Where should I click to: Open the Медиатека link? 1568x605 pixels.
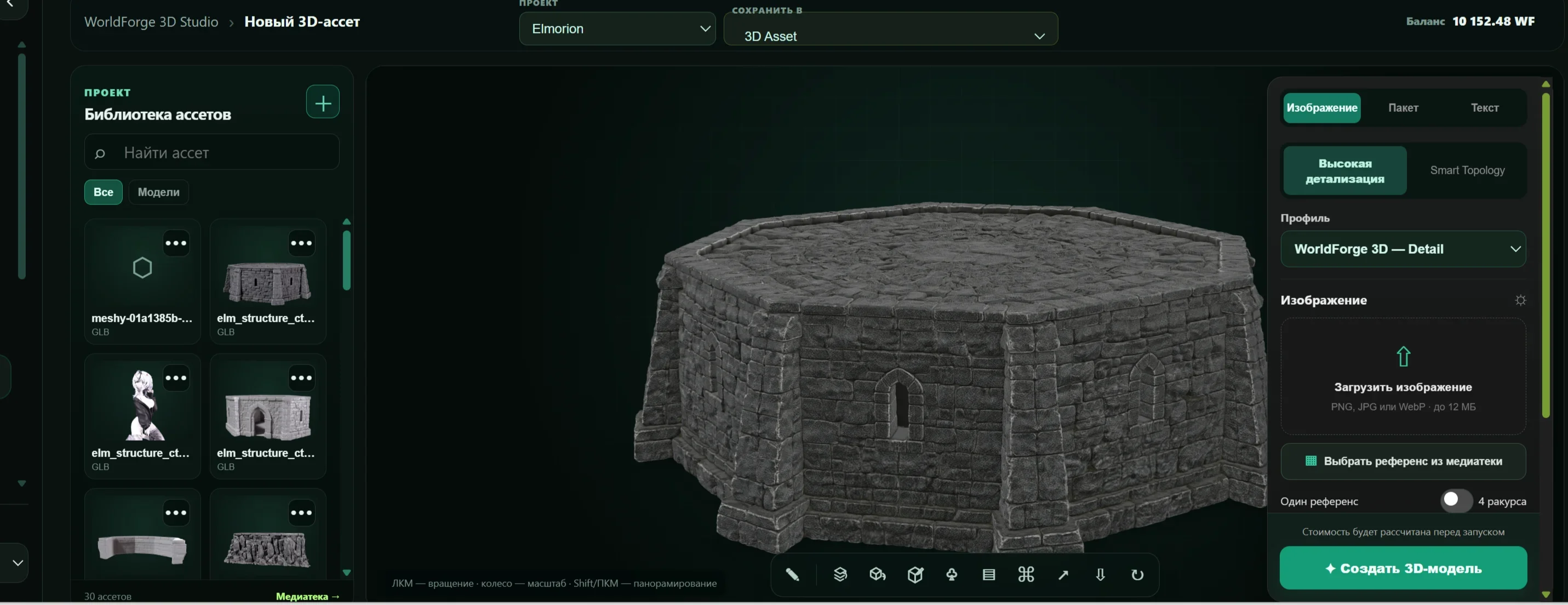pos(307,596)
